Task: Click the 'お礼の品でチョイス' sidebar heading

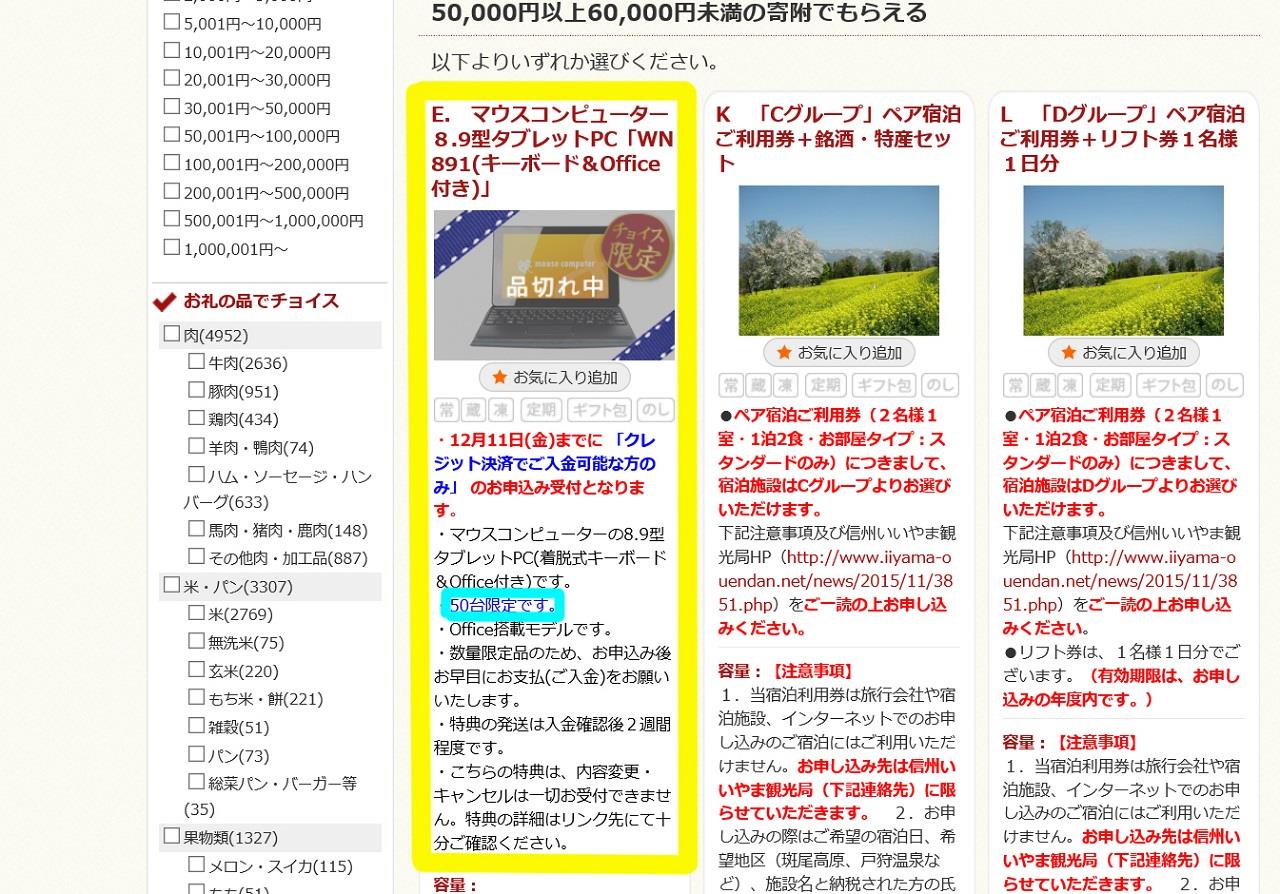Action: click(x=261, y=301)
